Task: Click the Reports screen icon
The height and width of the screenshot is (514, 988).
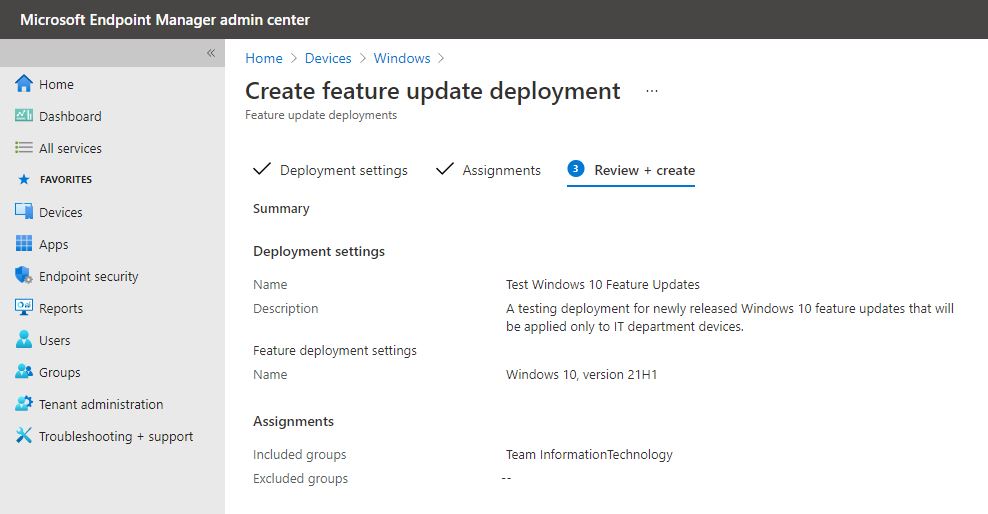Action: pos(24,307)
